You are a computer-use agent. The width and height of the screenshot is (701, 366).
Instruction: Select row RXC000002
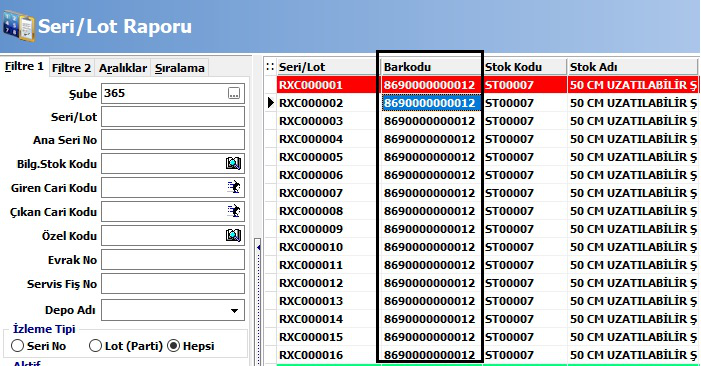pyautogui.click(x=482, y=103)
